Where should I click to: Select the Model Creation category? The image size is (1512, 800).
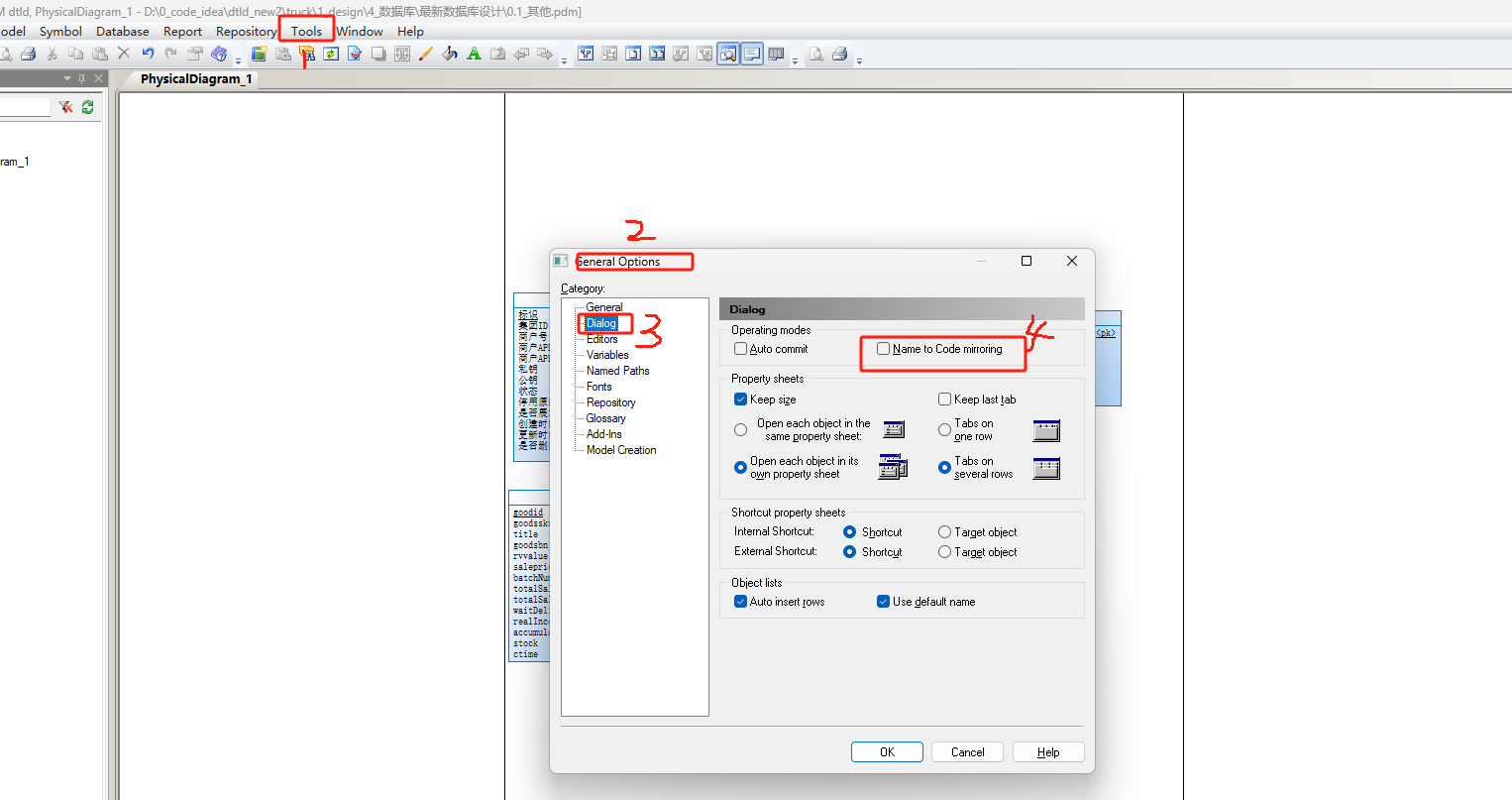[620, 449]
